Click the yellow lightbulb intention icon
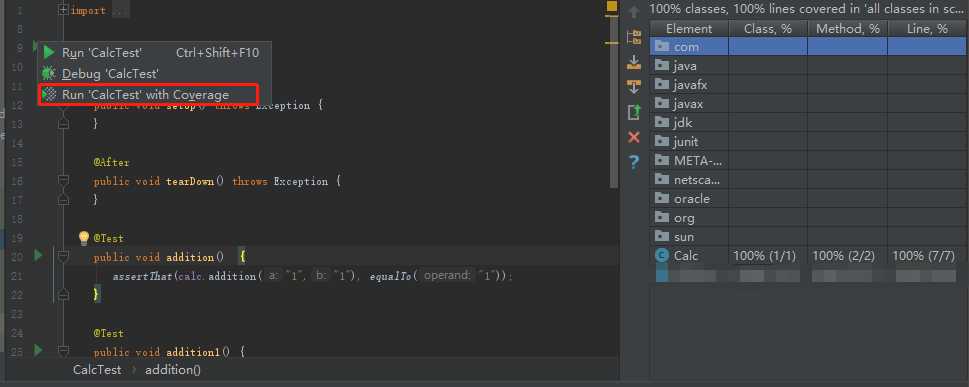Screen dimensions: 969x387 pyautogui.click(x=84, y=238)
